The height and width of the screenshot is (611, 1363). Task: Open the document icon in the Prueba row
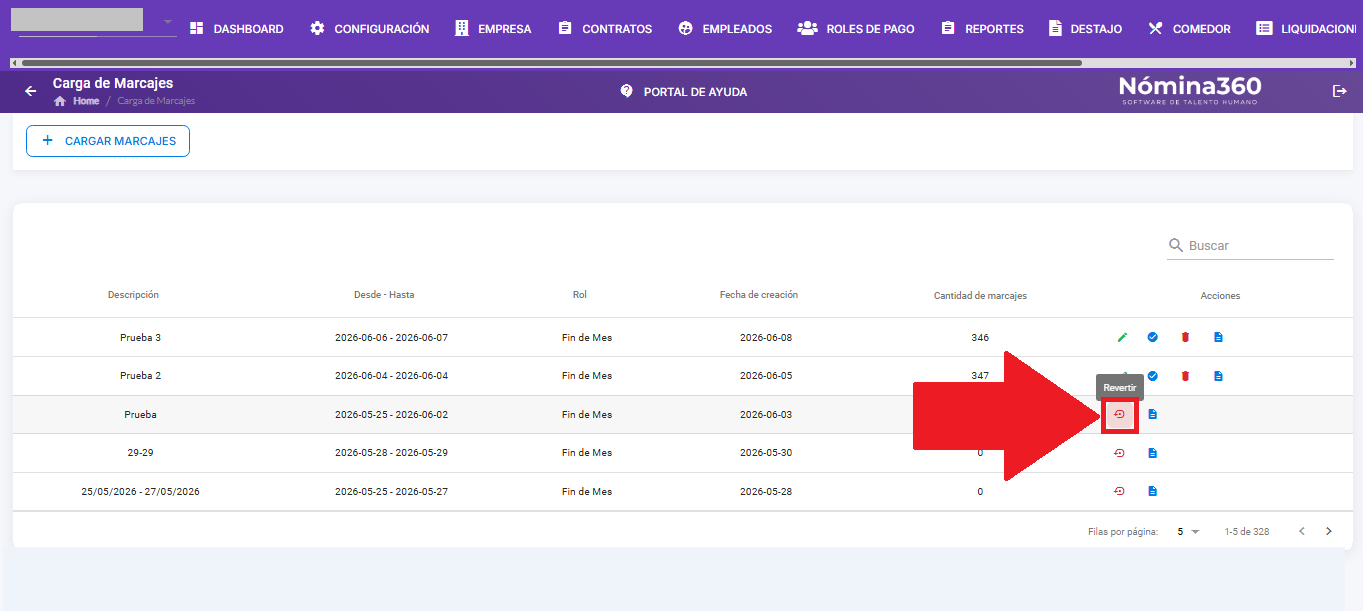[x=1153, y=414]
